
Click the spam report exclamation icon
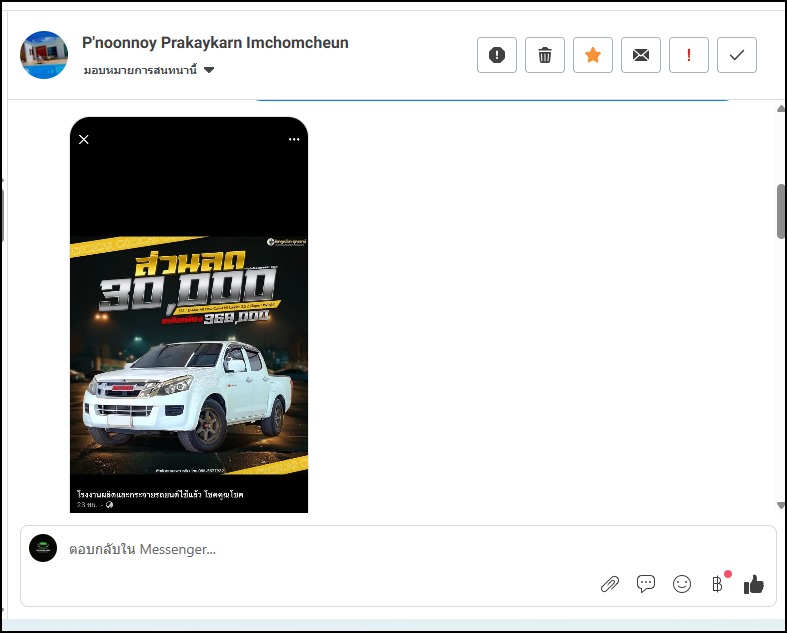pyautogui.click(x=496, y=55)
